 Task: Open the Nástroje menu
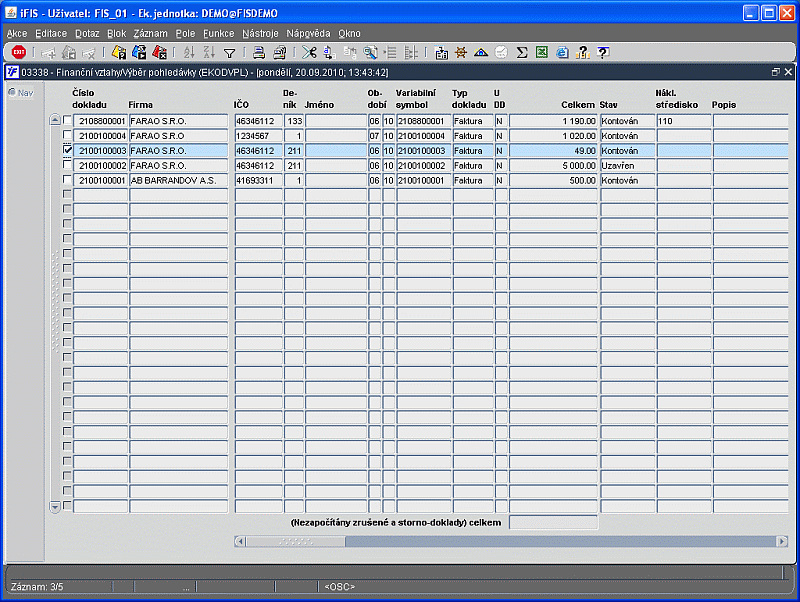[x=260, y=34]
